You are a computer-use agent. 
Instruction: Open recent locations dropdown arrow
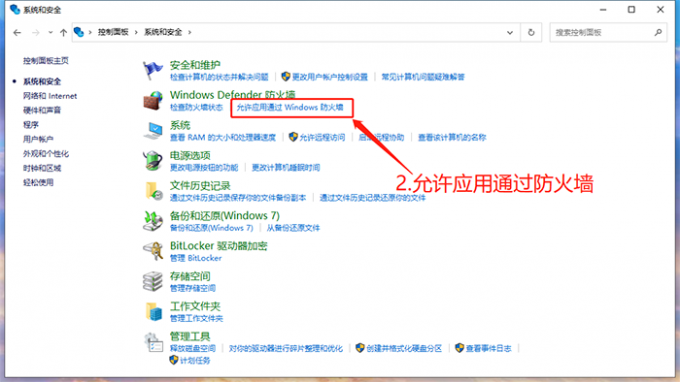point(50,33)
